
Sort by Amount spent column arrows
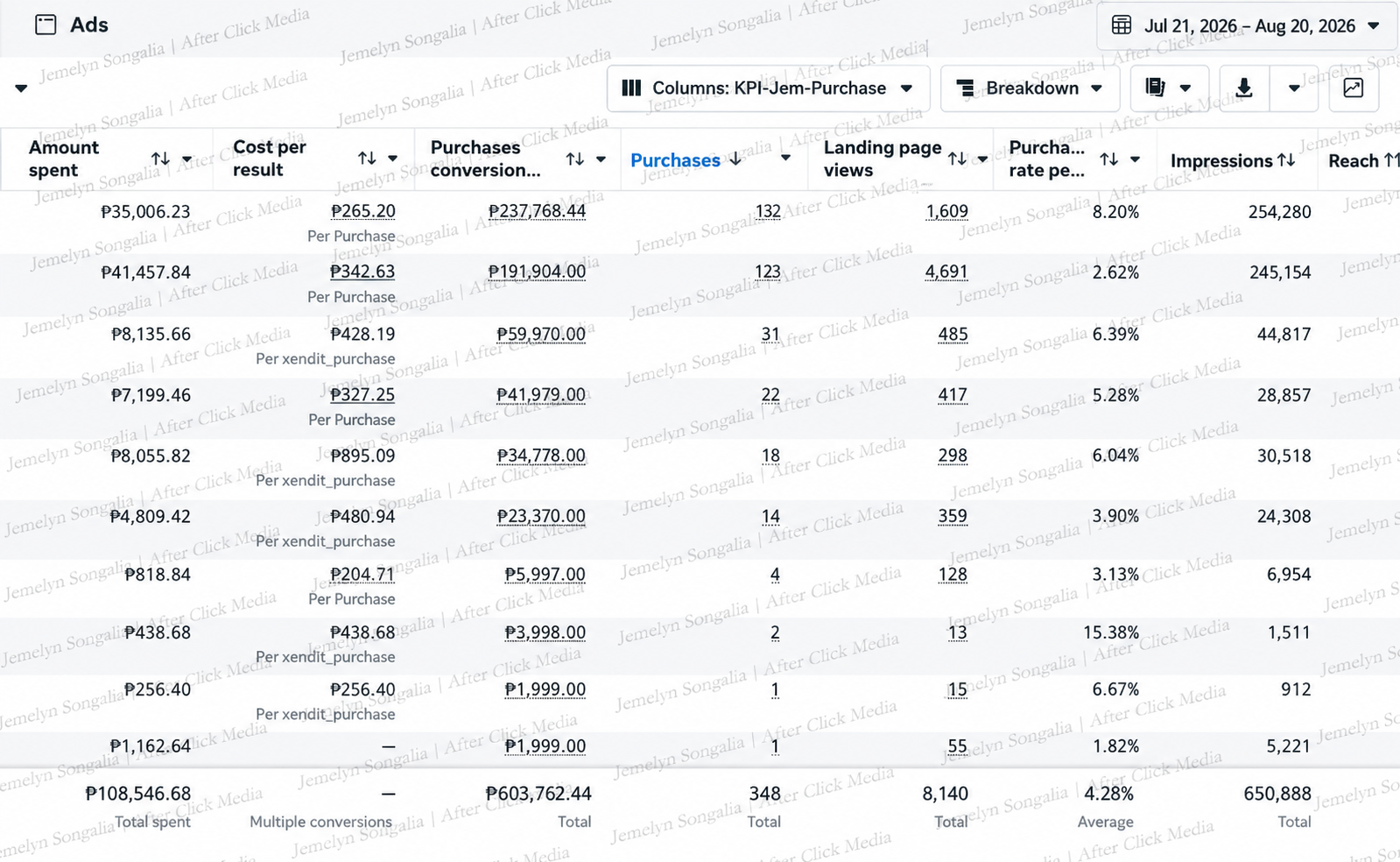160,159
